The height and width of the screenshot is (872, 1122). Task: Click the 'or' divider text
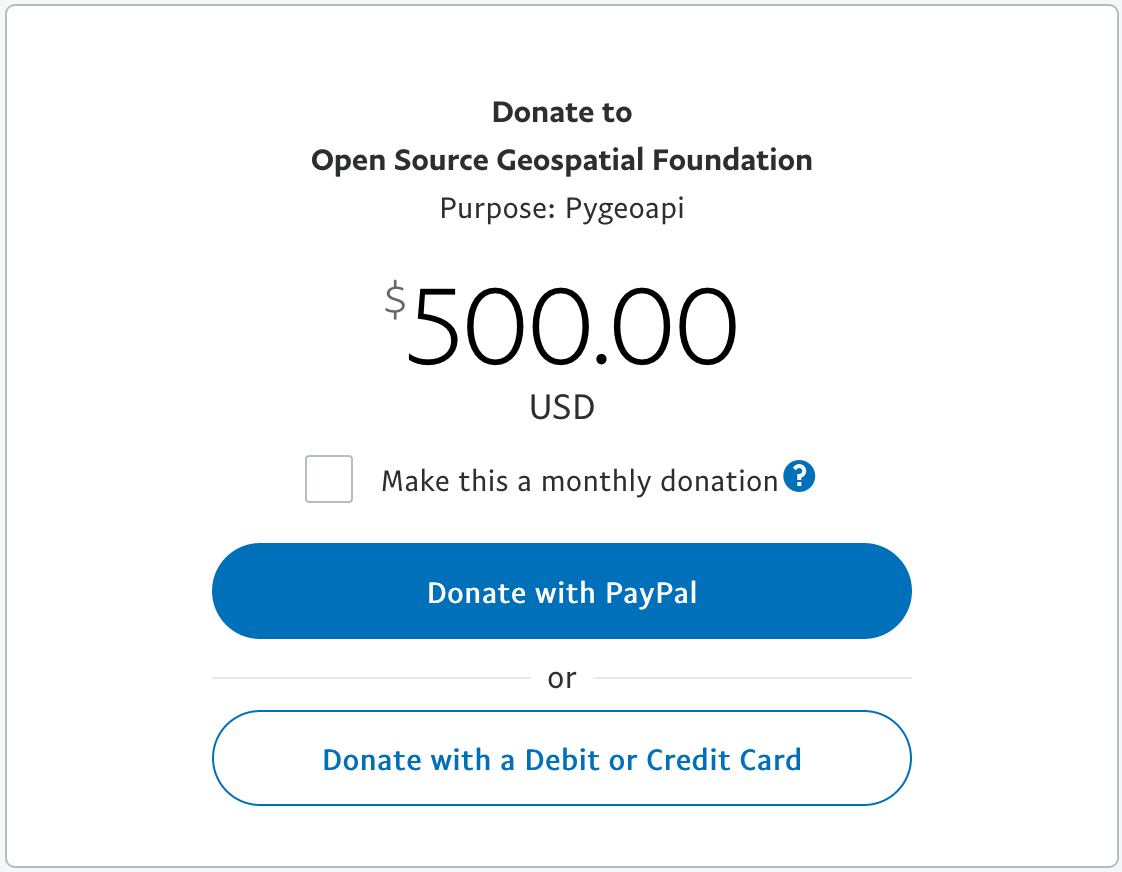(x=562, y=678)
